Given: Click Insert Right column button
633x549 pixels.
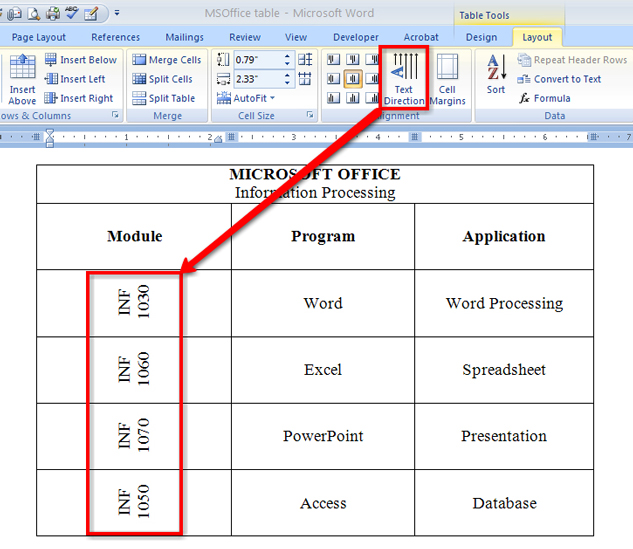Looking at the screenshot, I should coord(79,98).
